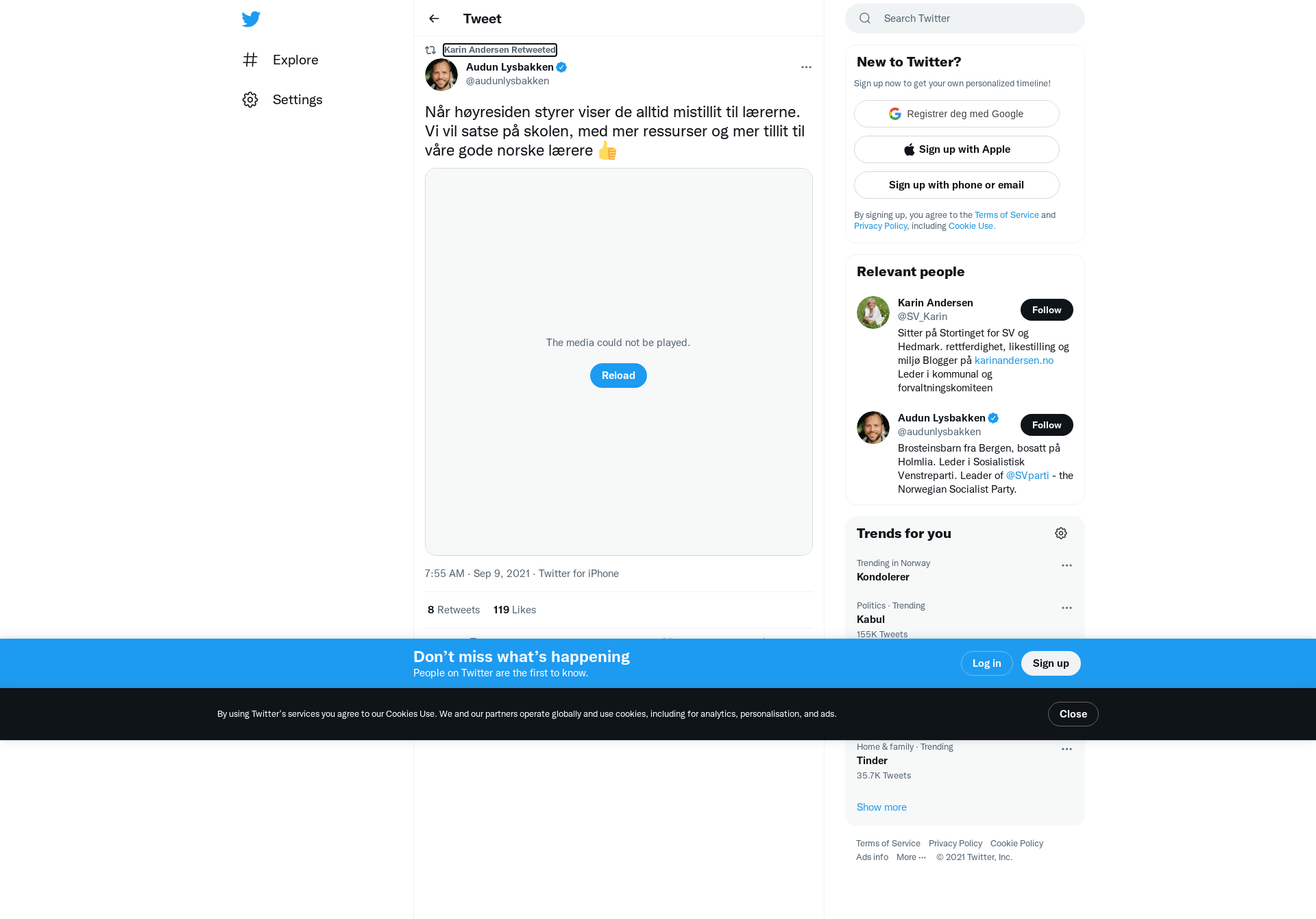The width and height of the screenshot is (1316, 919).
Task: Open the Settings gear in sidebar
Action: 250,99
